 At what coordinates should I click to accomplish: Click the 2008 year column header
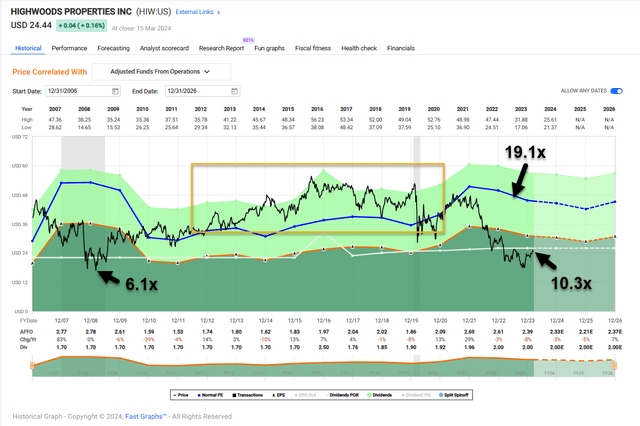point(84,109)
